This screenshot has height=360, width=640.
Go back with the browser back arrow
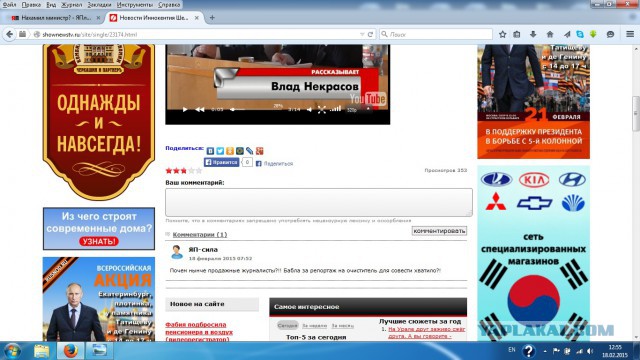pyautogui.click(x=9, y=34)
